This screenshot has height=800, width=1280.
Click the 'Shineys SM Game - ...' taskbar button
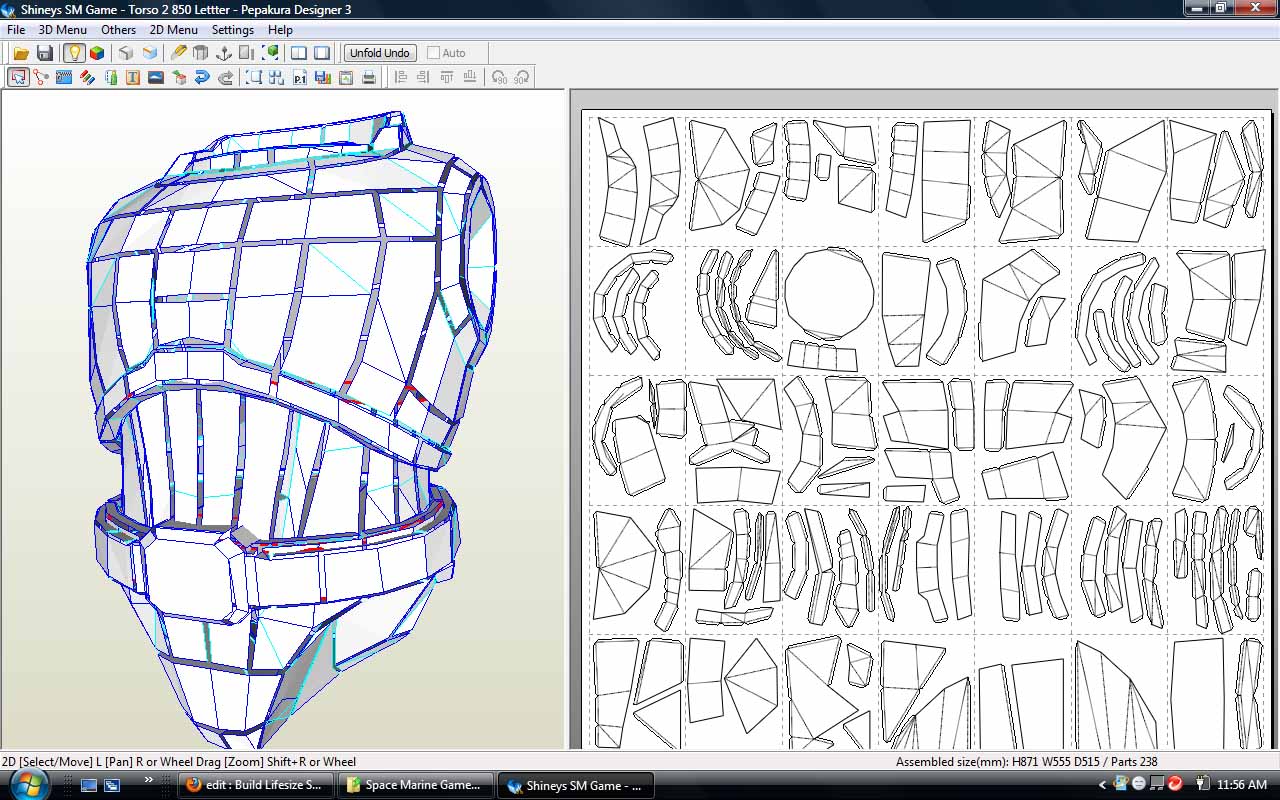point(576,785)
